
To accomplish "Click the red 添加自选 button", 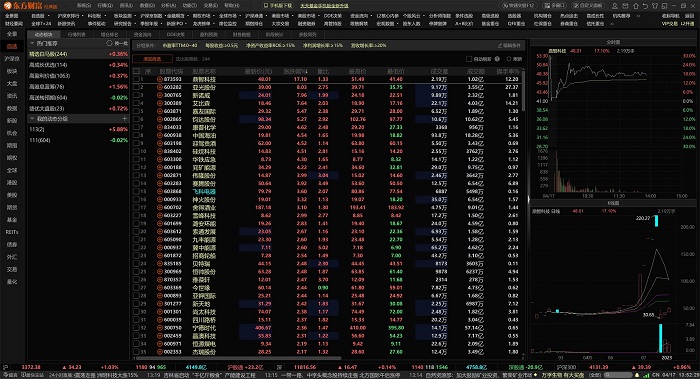I will click(152, 59).
